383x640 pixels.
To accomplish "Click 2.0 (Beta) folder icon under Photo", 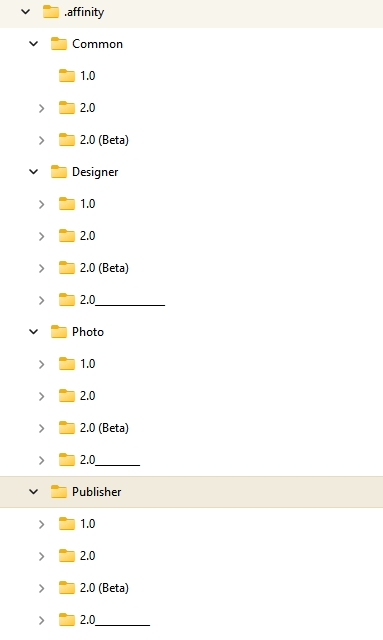I will pos(67,427).
